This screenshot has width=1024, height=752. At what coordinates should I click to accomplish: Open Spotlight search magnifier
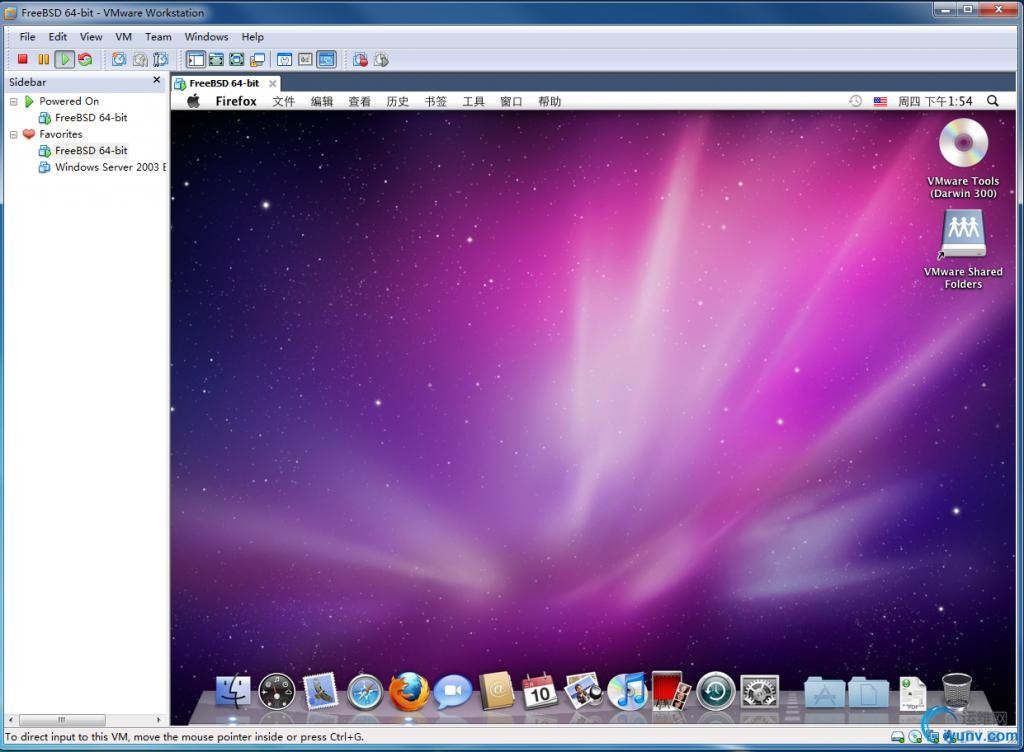click(993, 101)
